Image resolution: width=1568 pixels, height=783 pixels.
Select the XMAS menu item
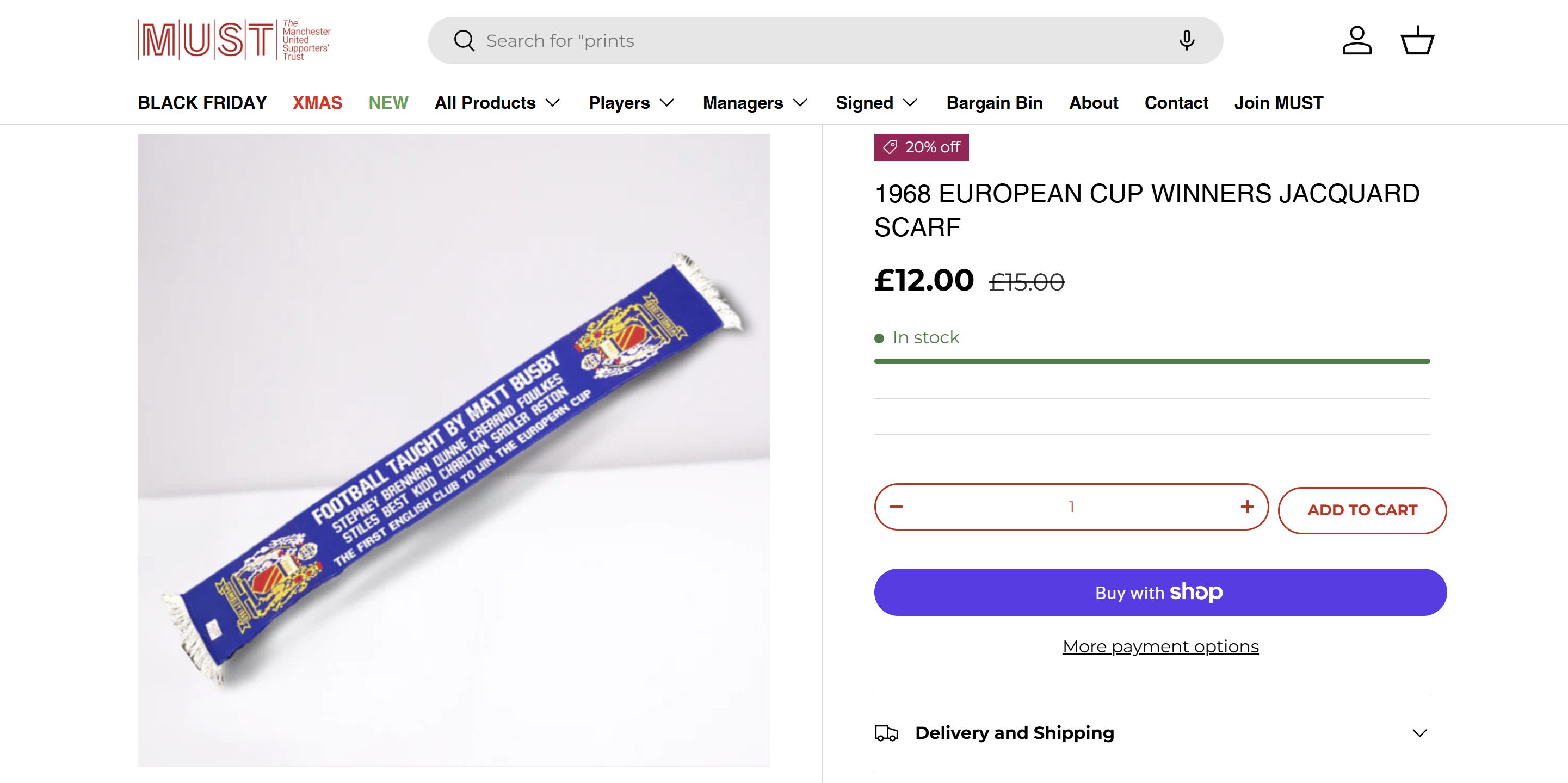coord(317,103)
